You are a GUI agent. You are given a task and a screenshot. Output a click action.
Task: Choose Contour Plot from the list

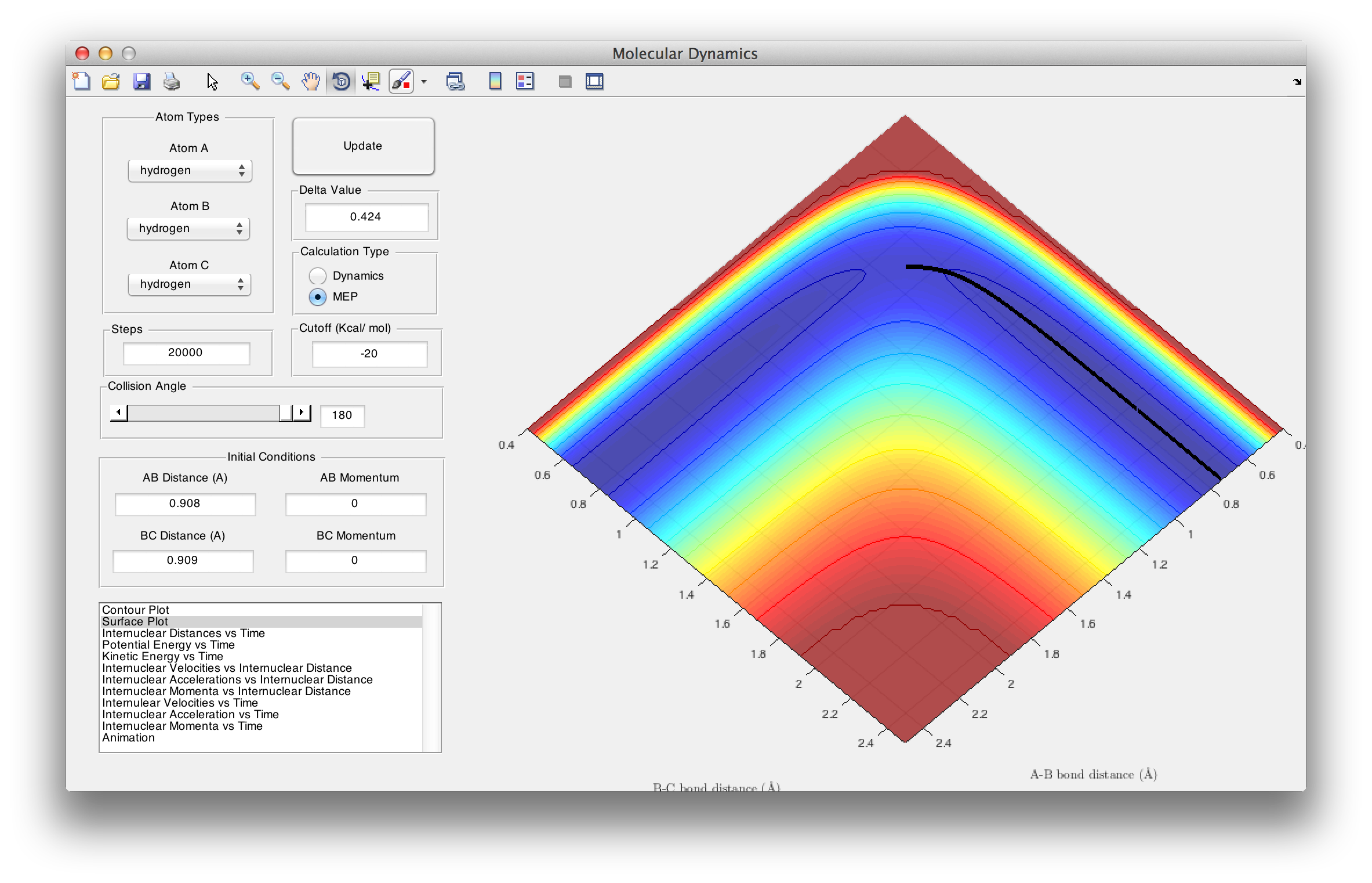(x=136, y=610)
